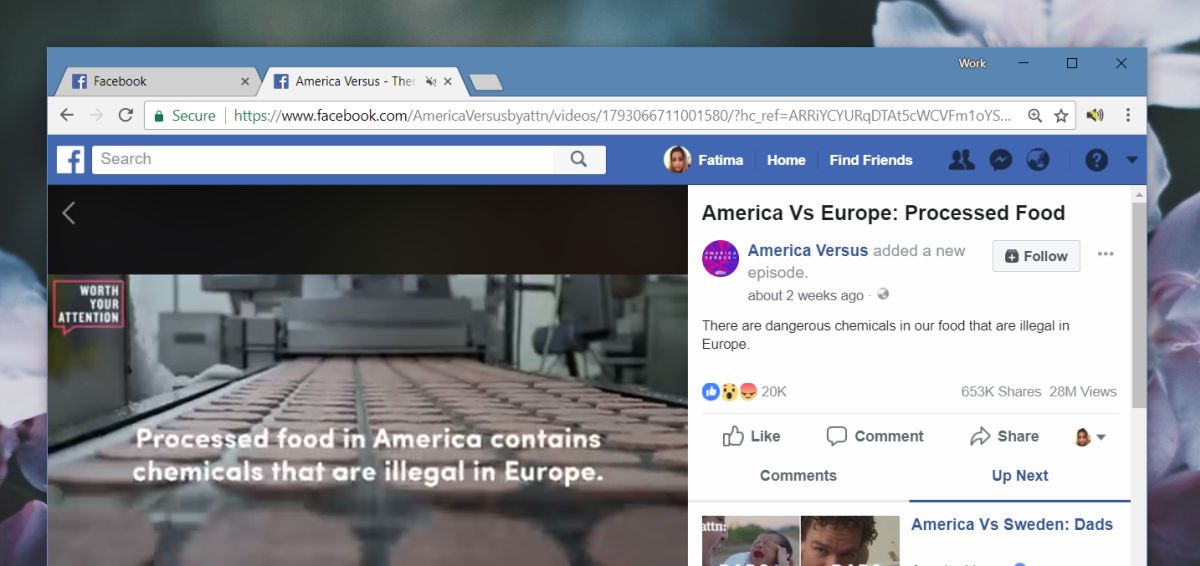View the 20K reactions count
1200x566 pixels.
click(x=774, y=392)
